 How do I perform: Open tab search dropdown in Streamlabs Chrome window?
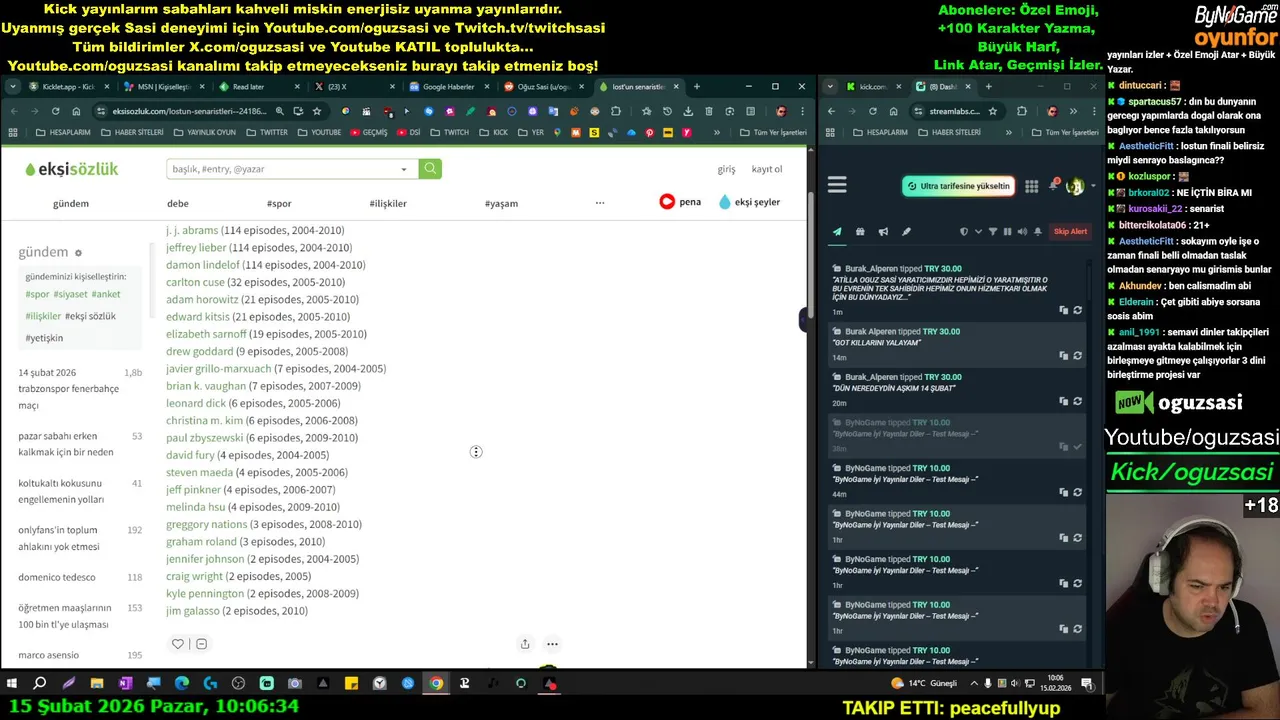click(x=830, y=87)
